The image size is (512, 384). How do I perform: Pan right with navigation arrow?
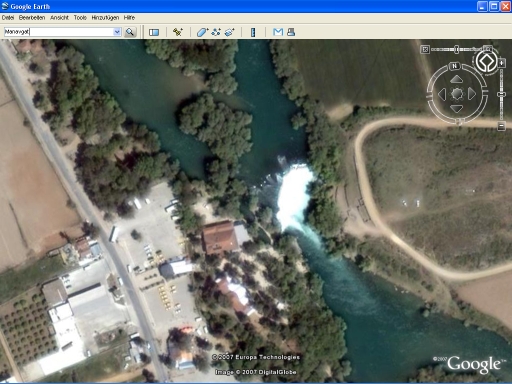click(472, 94)
